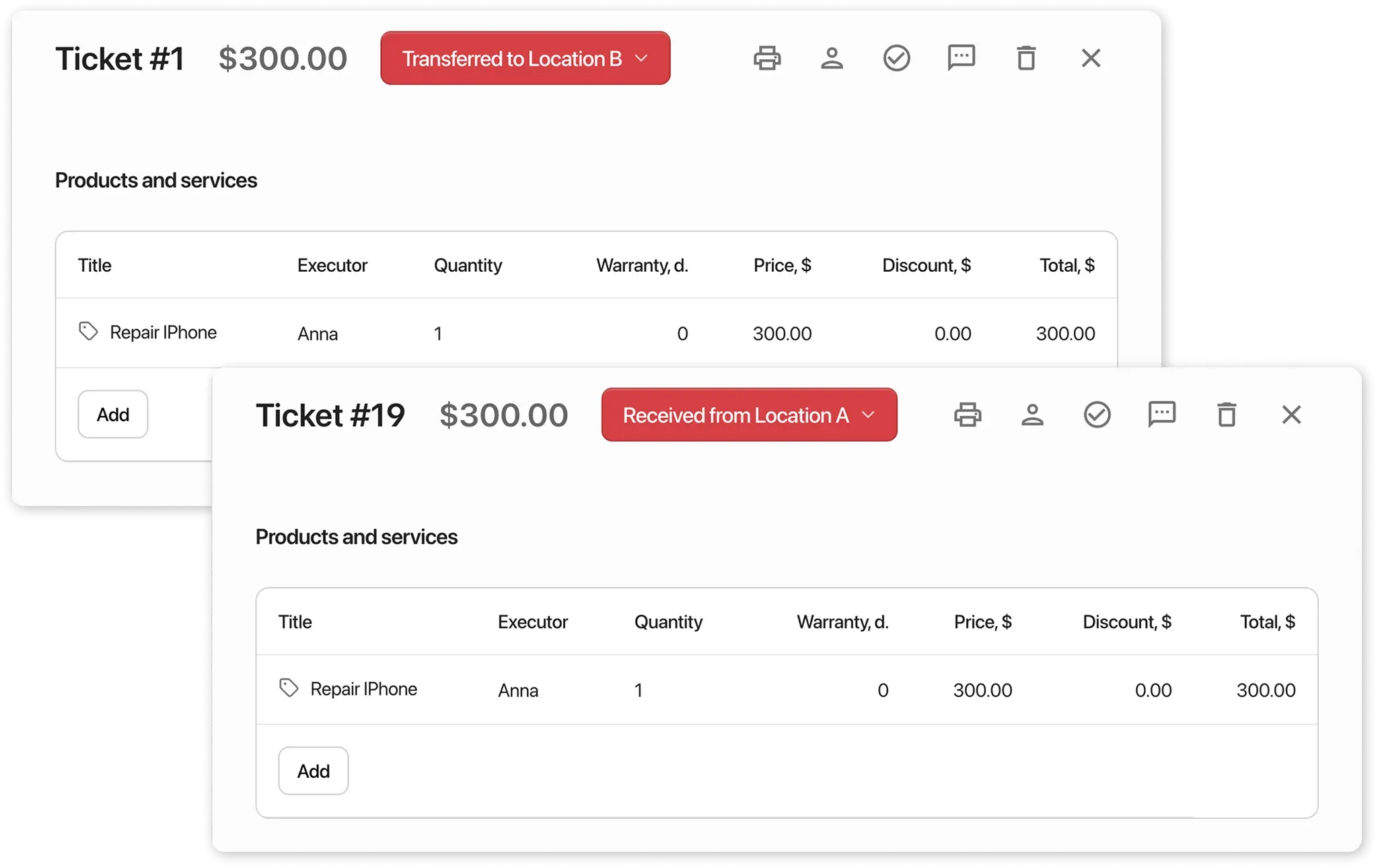1378x868 pixels.
Task: Delete Ticket #19 with trash icon
Action: click(x=1226, y=415)
